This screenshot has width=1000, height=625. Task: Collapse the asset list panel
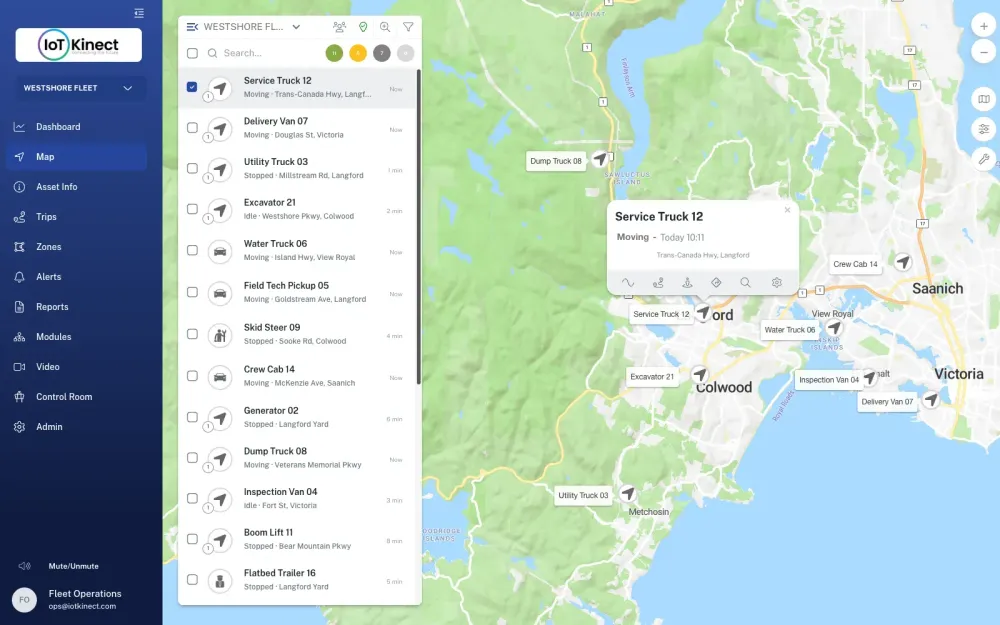192,27
